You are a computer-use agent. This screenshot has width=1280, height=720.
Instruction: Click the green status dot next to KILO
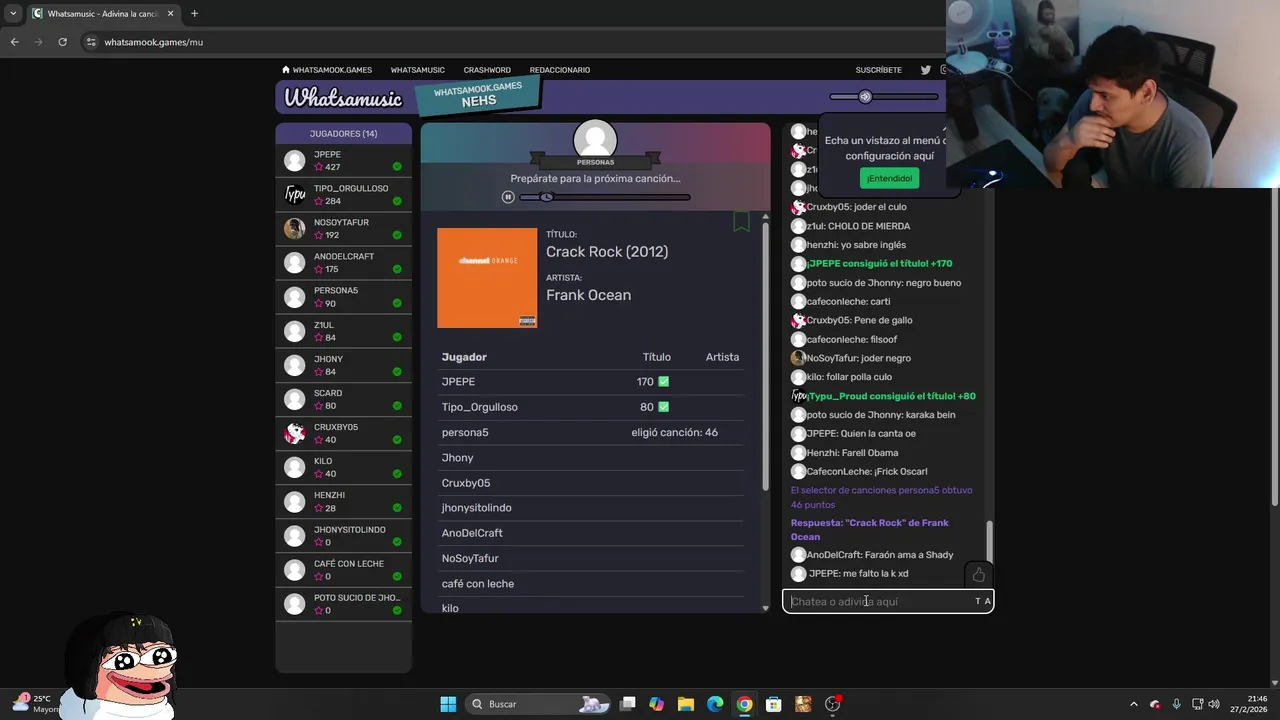click(397, 474)
